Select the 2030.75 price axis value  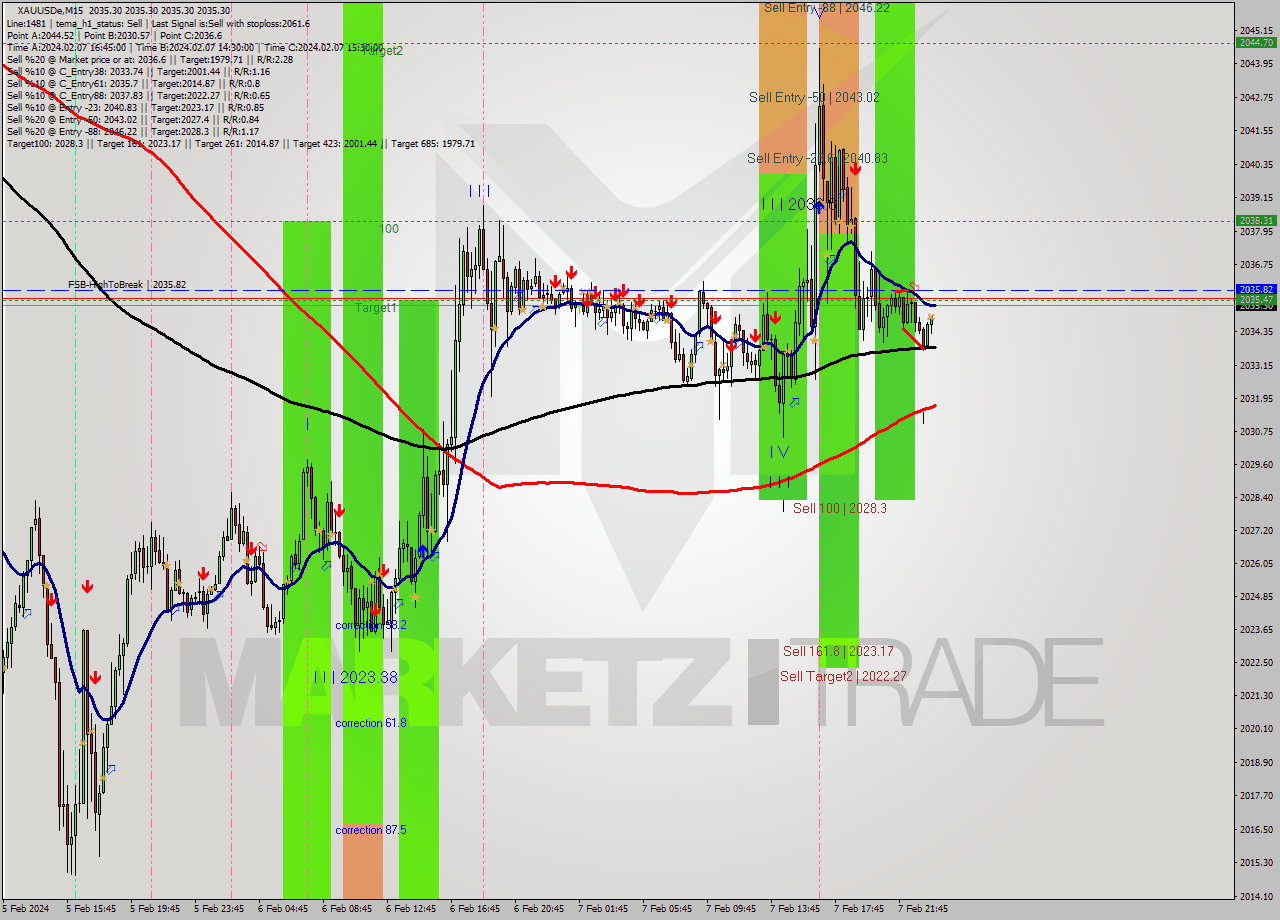[x=1256, y=431]
